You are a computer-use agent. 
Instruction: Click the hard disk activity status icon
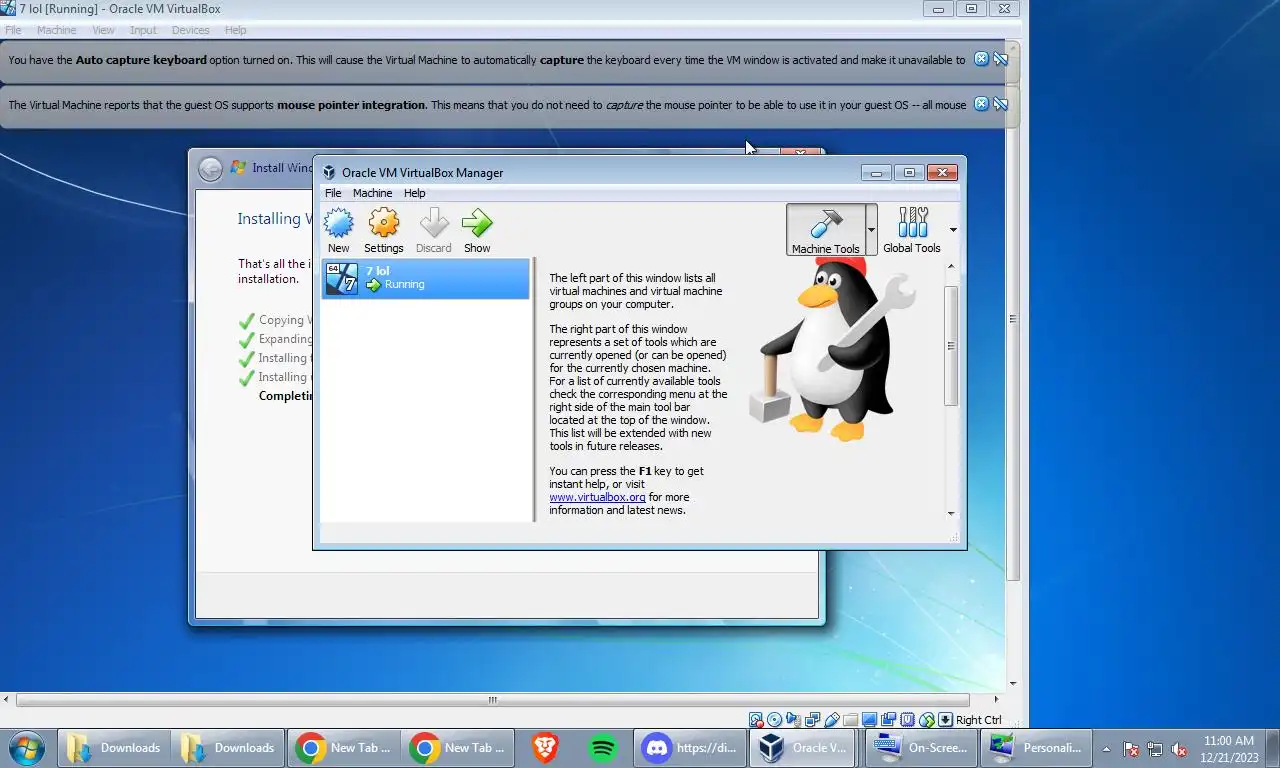click(x=756, y=720)
